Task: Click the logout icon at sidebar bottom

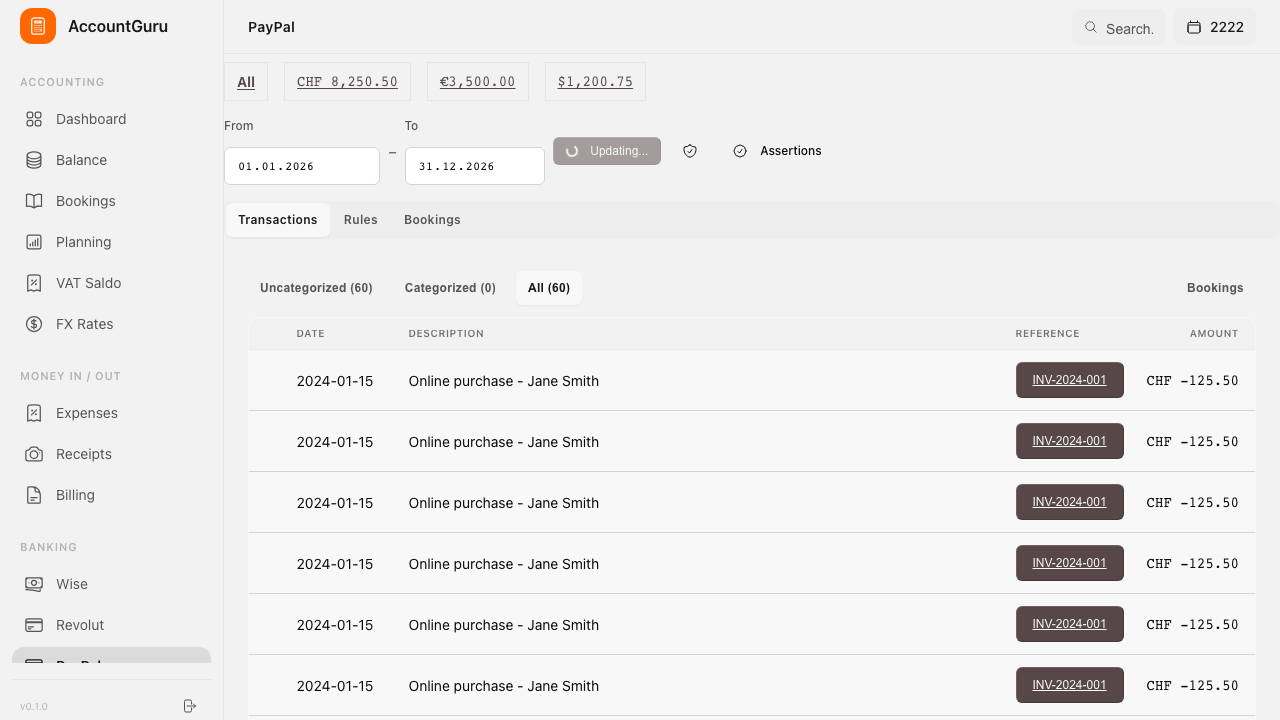Action: (190, 706)
